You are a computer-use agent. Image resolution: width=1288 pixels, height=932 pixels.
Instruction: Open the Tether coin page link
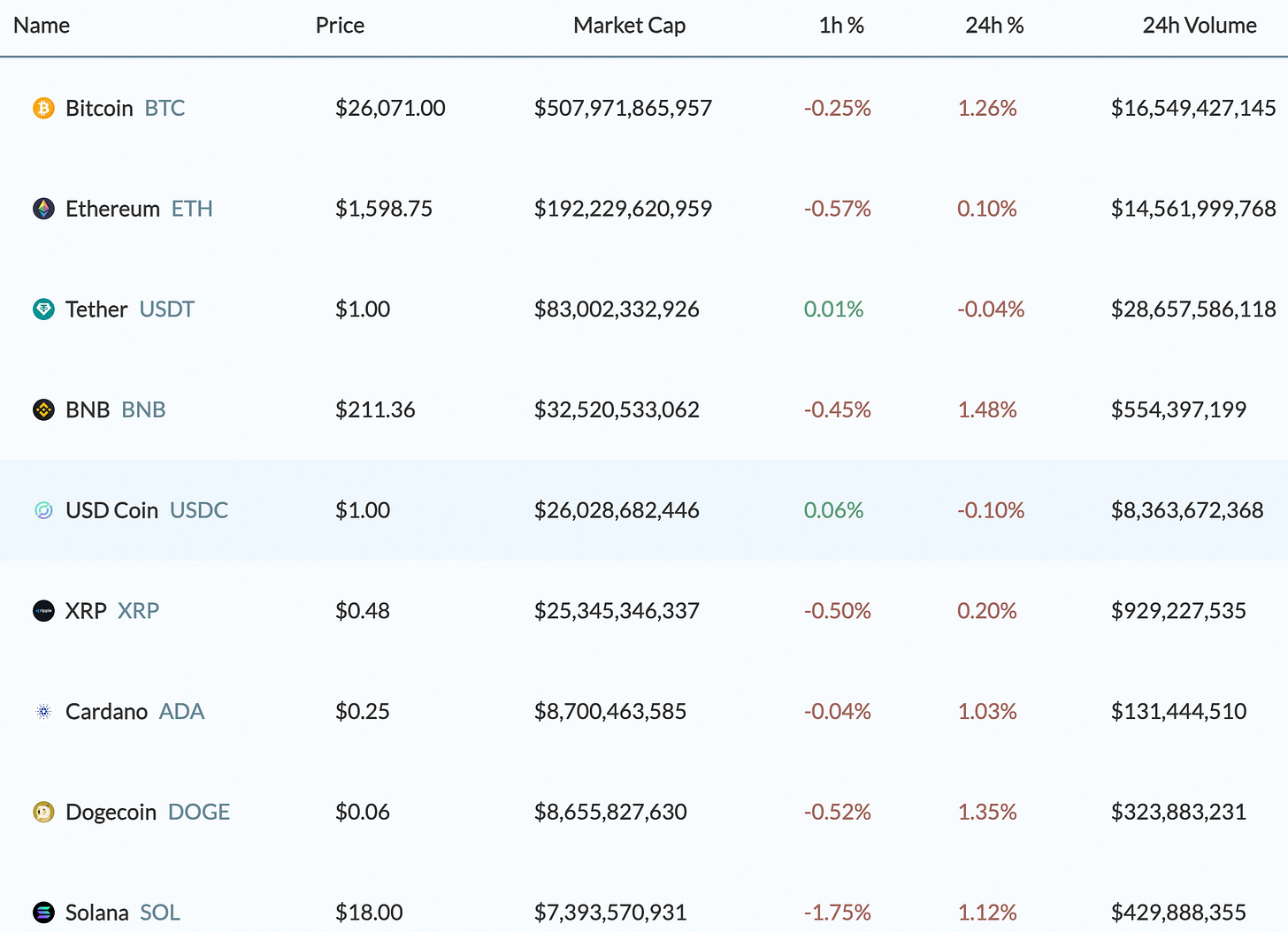point(96,309)
